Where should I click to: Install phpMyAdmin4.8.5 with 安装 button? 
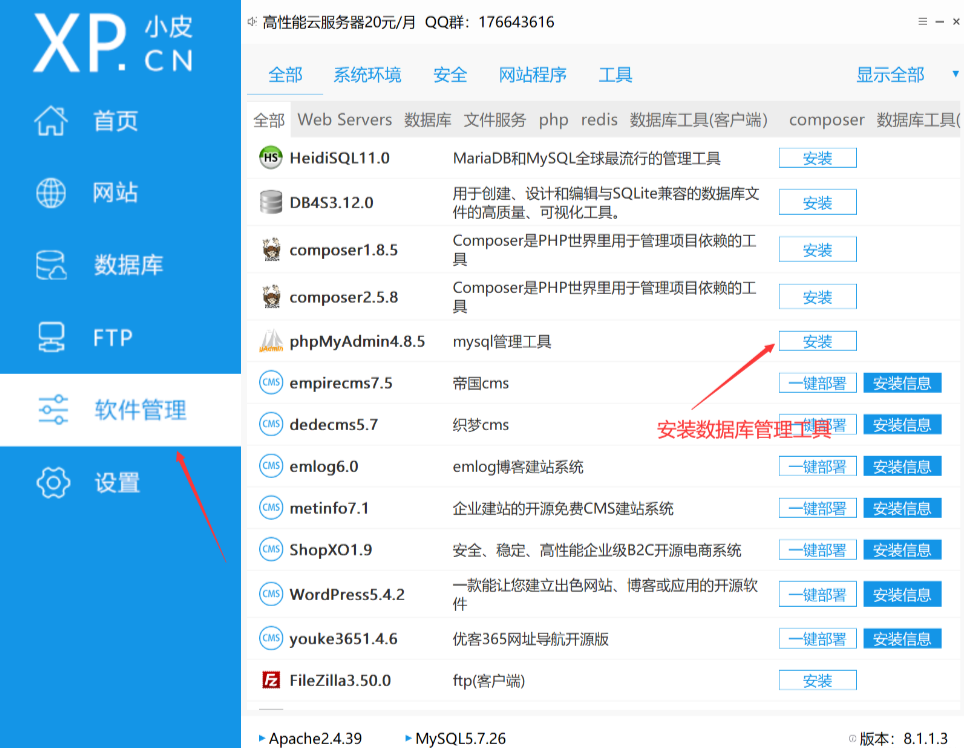818,341
